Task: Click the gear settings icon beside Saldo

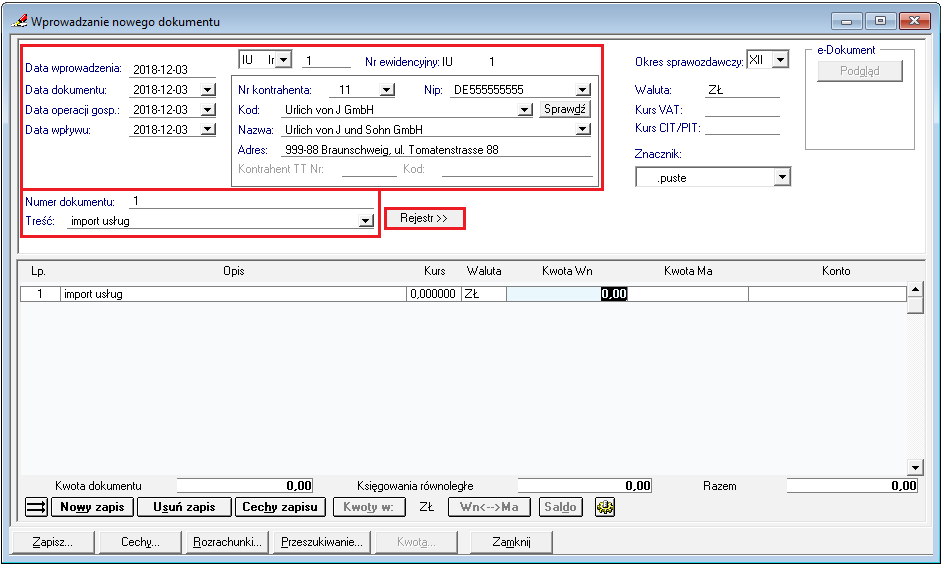Action: coord(604,507)
